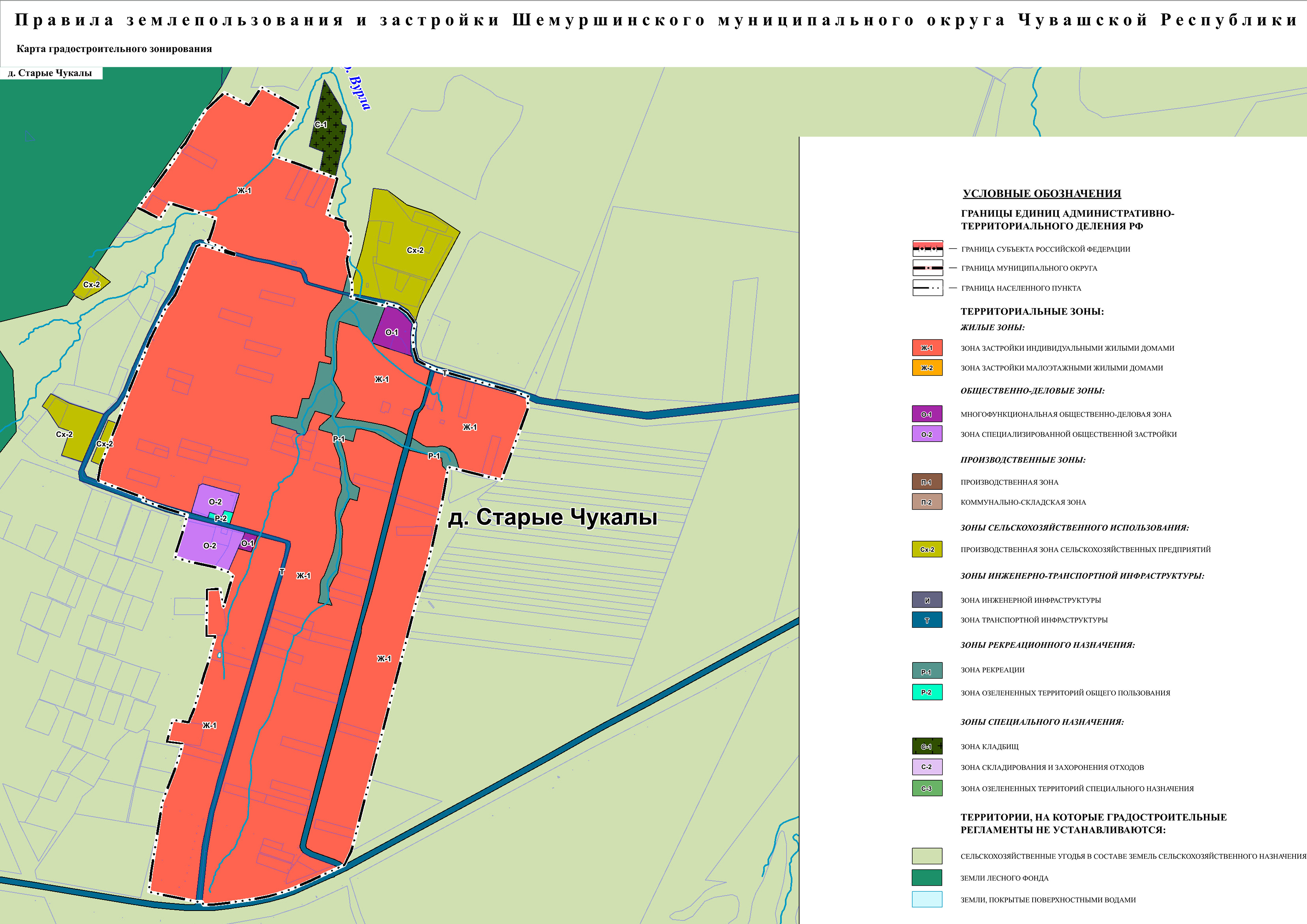The image size is (1307, 924).
Task: Select the cyan Р-2 swatch in legend
Action: coord(927,692)
